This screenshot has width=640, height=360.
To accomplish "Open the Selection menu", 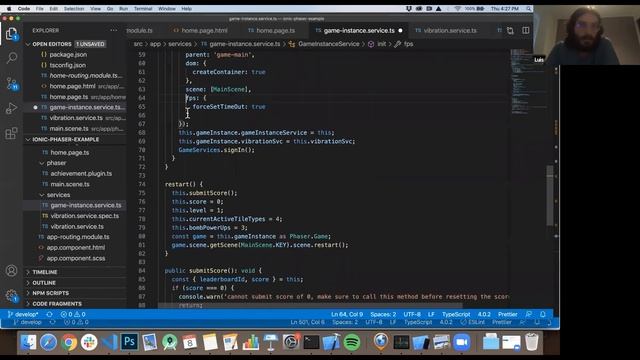I will [74, 9].
